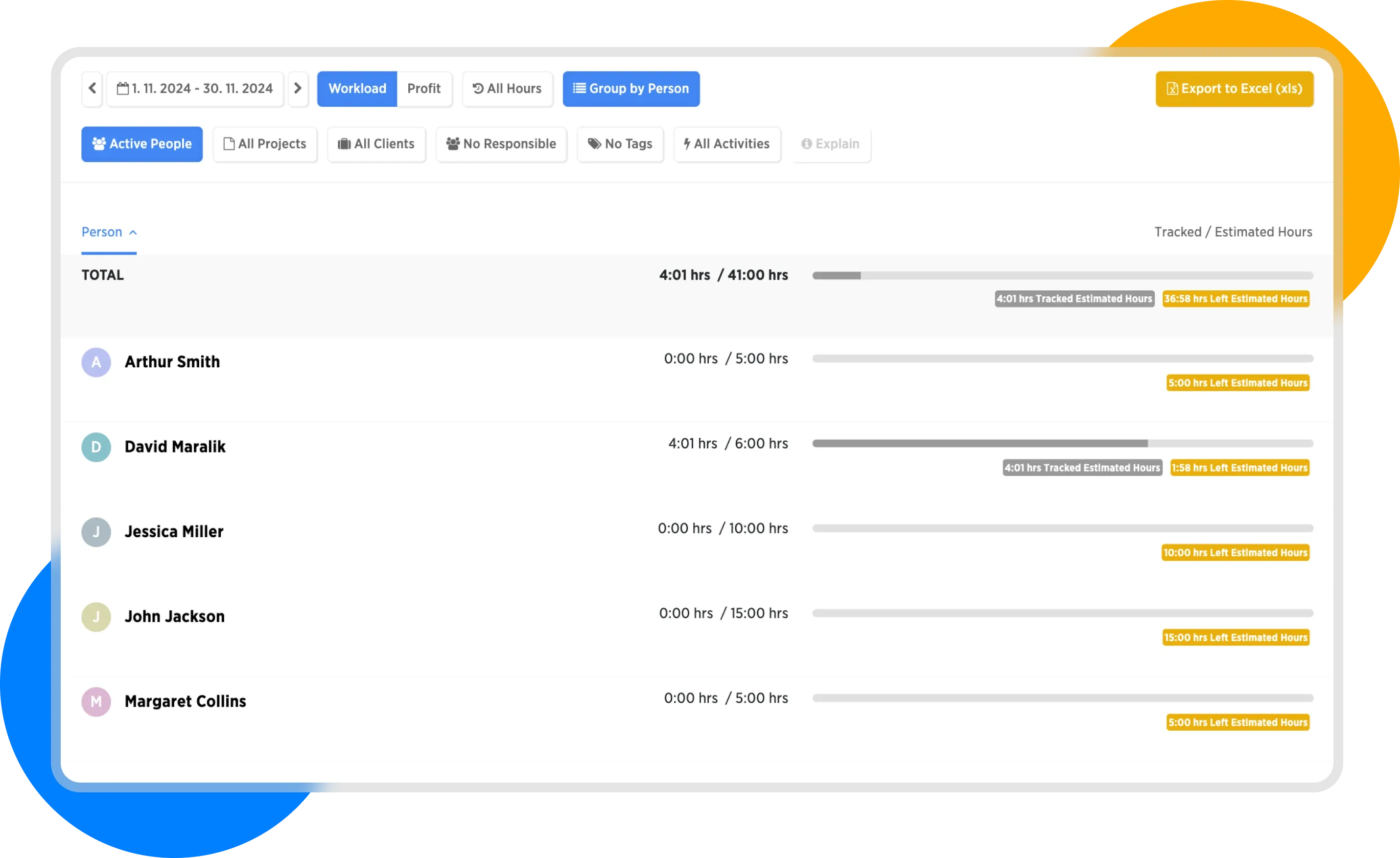Open the All Clients filter dropdown
This screenshot has height=858, width=1400.
(376, 144)
